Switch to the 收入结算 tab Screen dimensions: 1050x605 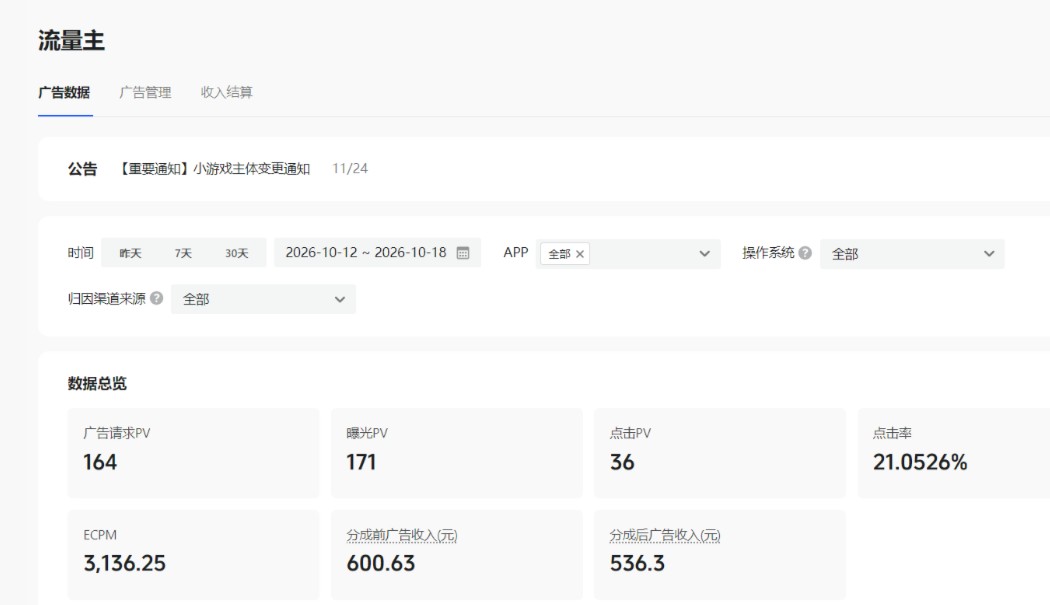tap(226, 92)
